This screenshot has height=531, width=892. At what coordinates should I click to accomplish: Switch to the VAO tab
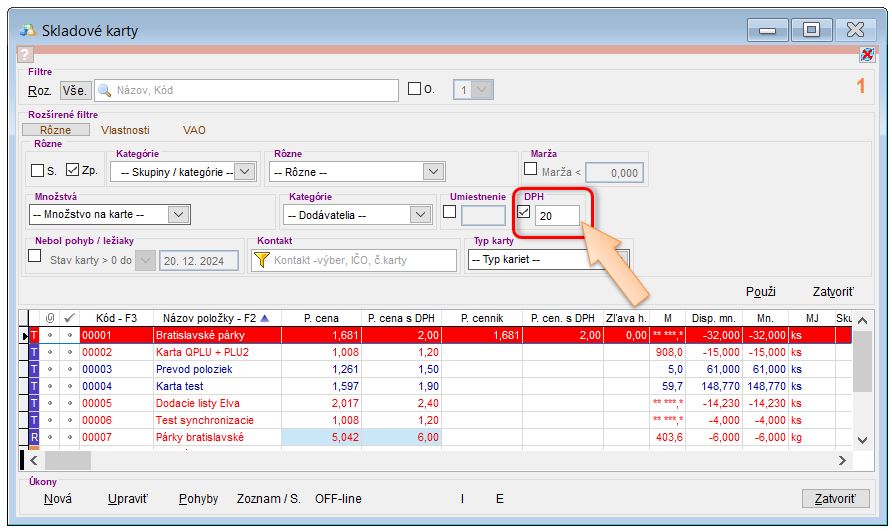point(194,130)
